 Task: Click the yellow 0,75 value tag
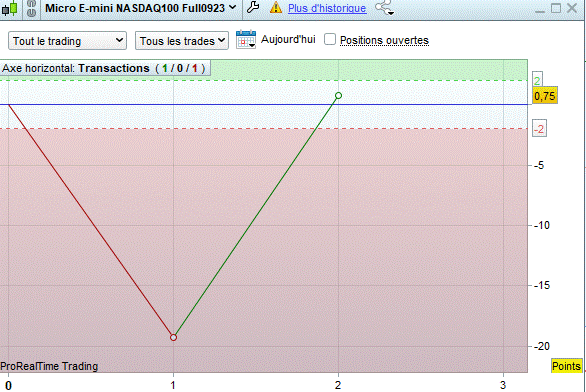[x=545, y=96]
